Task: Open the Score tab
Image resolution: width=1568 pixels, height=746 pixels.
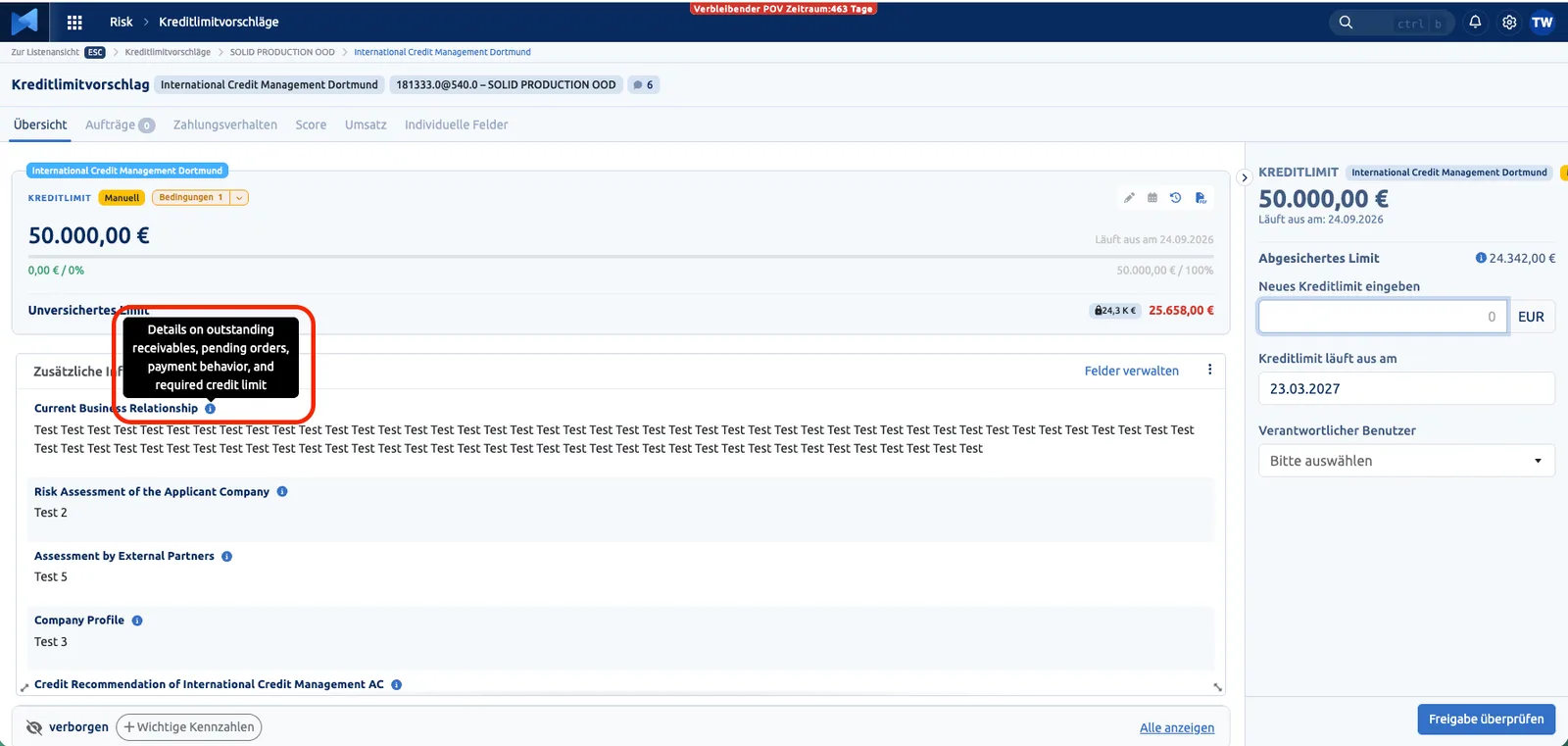Action: click(311, 124)
